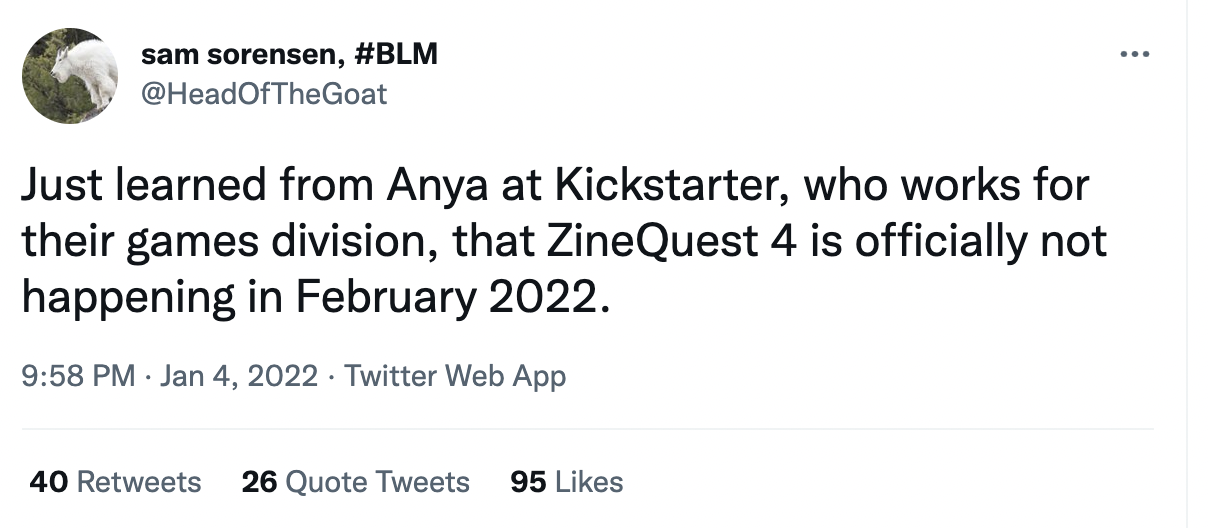Open the 9:58 PM timestamp link

coord(77,376)
